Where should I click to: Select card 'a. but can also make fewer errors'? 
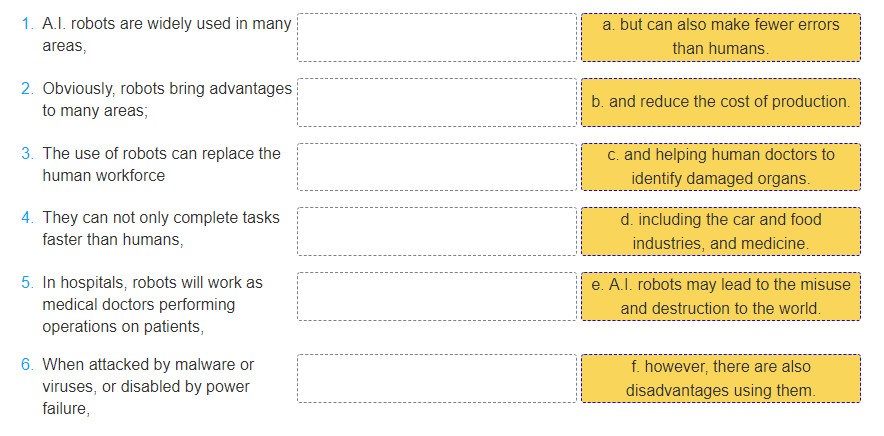(x=720, y=37)
